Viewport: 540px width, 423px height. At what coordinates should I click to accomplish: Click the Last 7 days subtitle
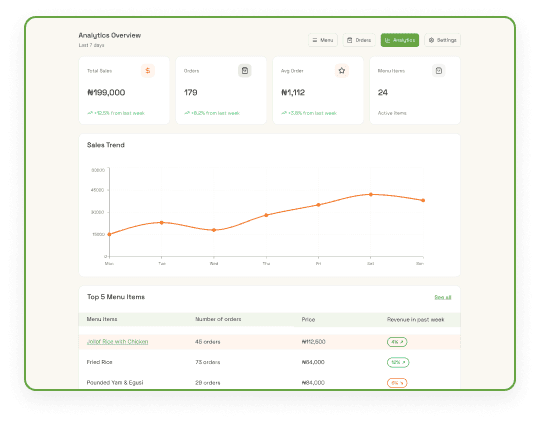point(91,45)
